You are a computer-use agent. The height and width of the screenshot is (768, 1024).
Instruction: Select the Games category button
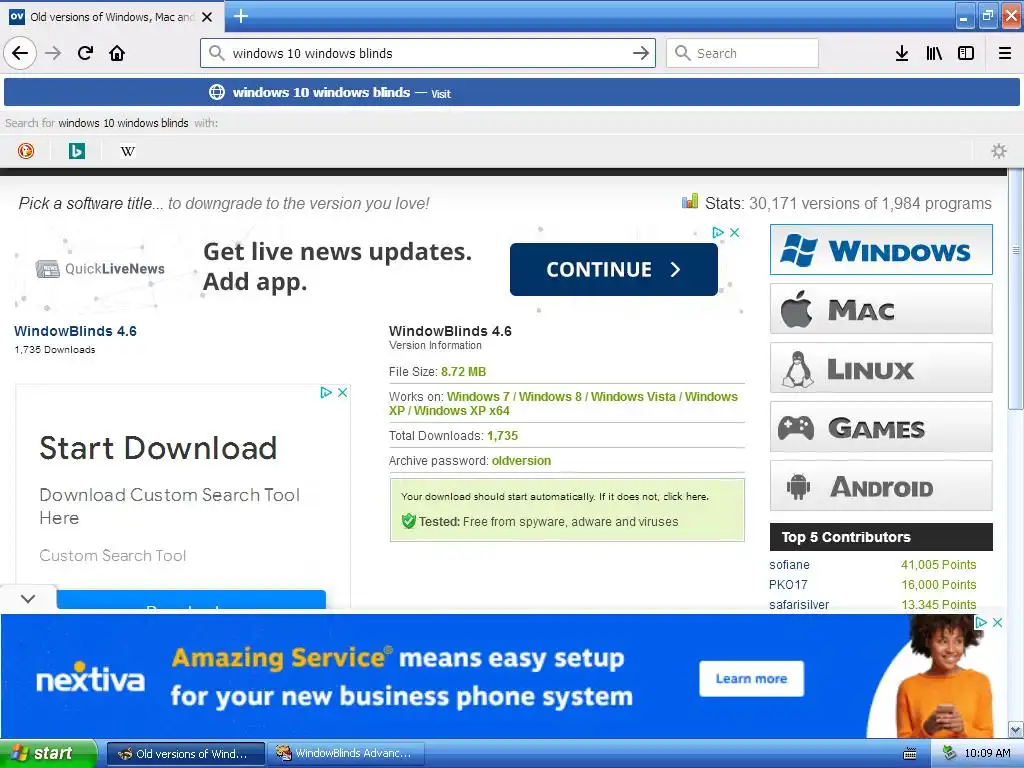[x=881, y=427]
